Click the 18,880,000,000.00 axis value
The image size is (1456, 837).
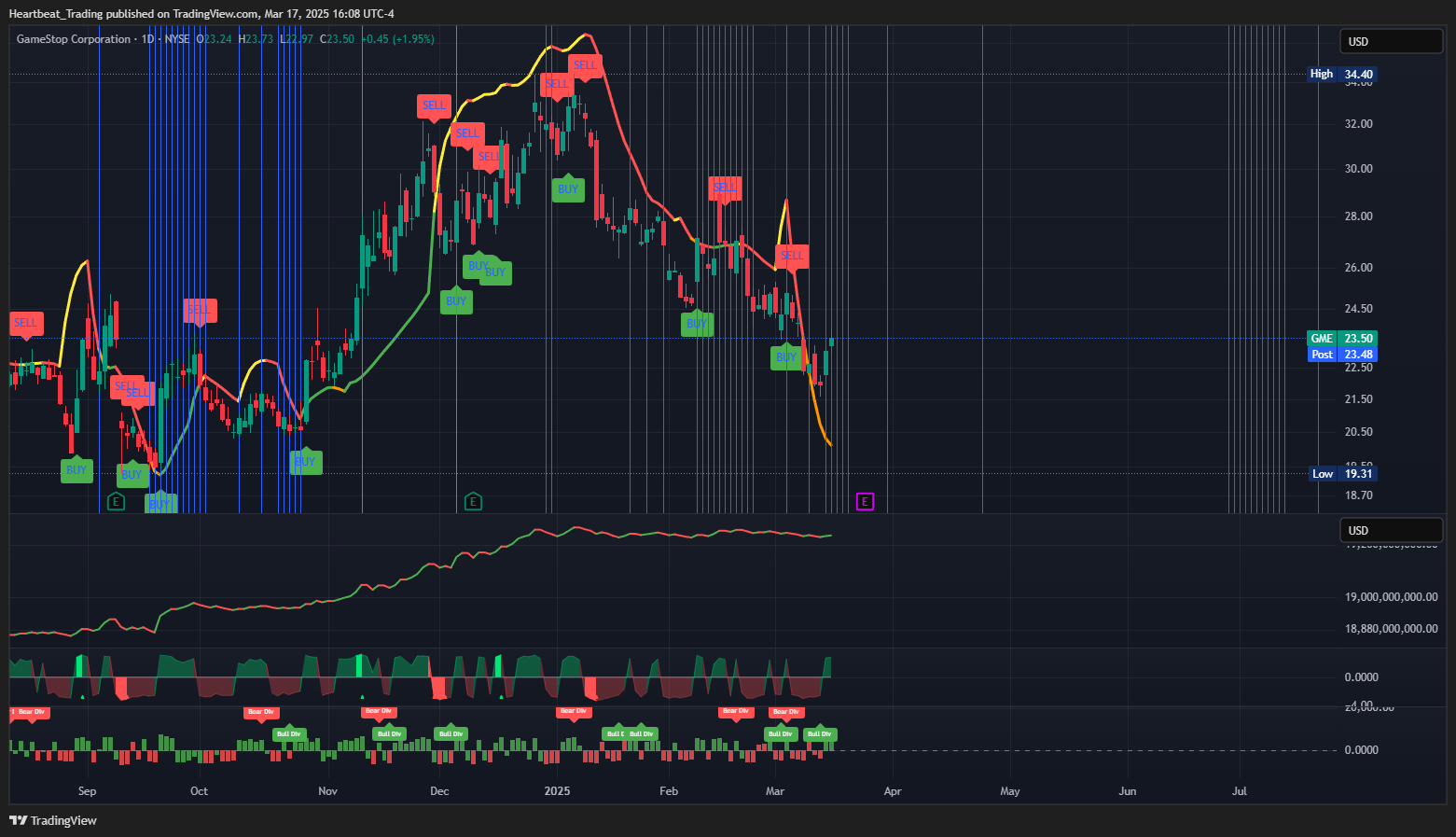[x=1391, y=629]
